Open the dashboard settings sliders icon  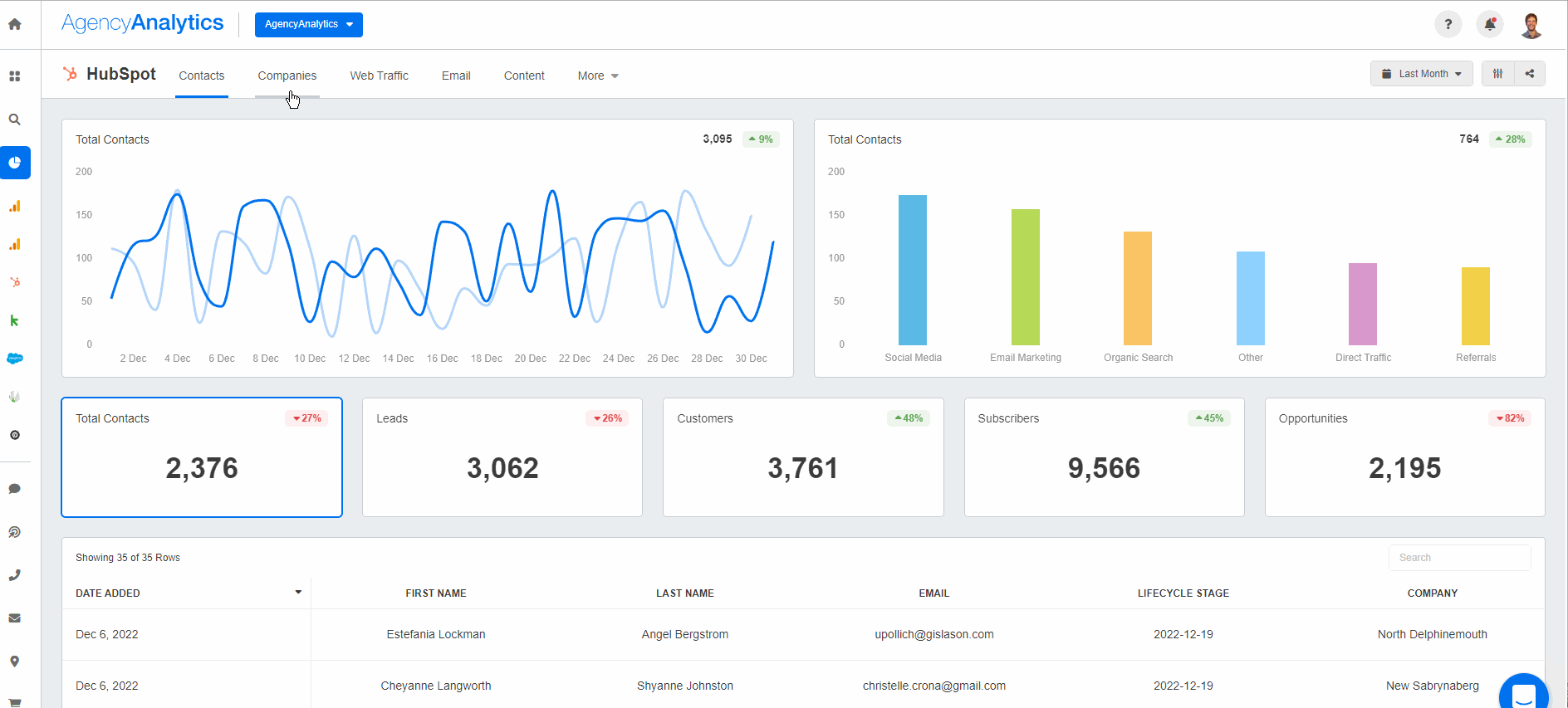[1498, 74]
